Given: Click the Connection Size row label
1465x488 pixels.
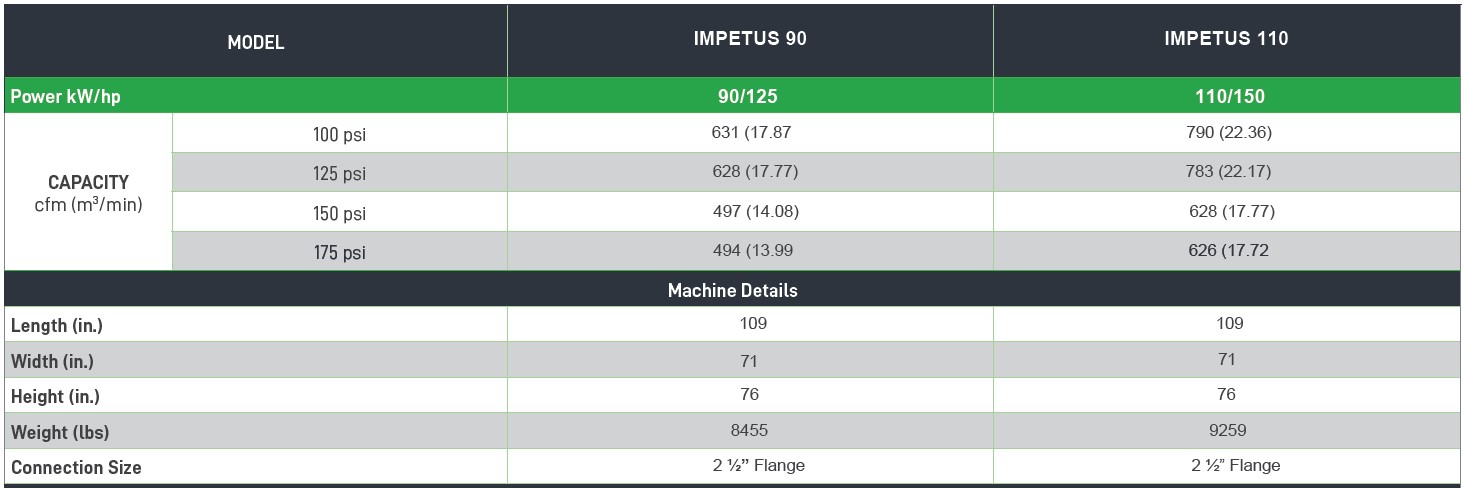Looking at the screenshot, I should (76, 467).
